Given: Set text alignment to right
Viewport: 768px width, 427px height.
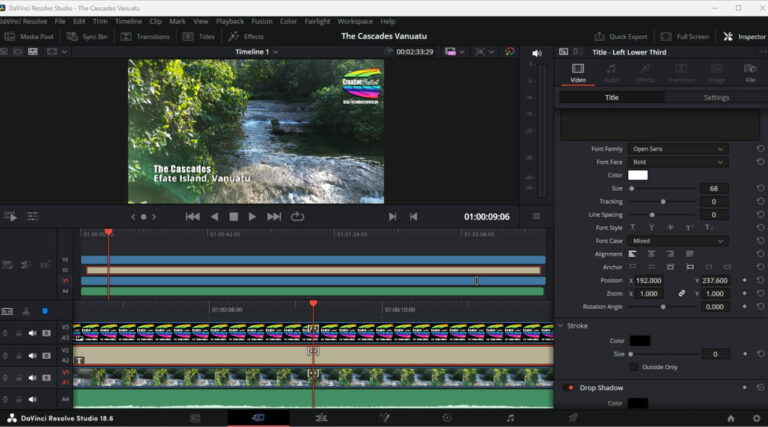Looking at the screenshot, I should click(x=670, y=254).
